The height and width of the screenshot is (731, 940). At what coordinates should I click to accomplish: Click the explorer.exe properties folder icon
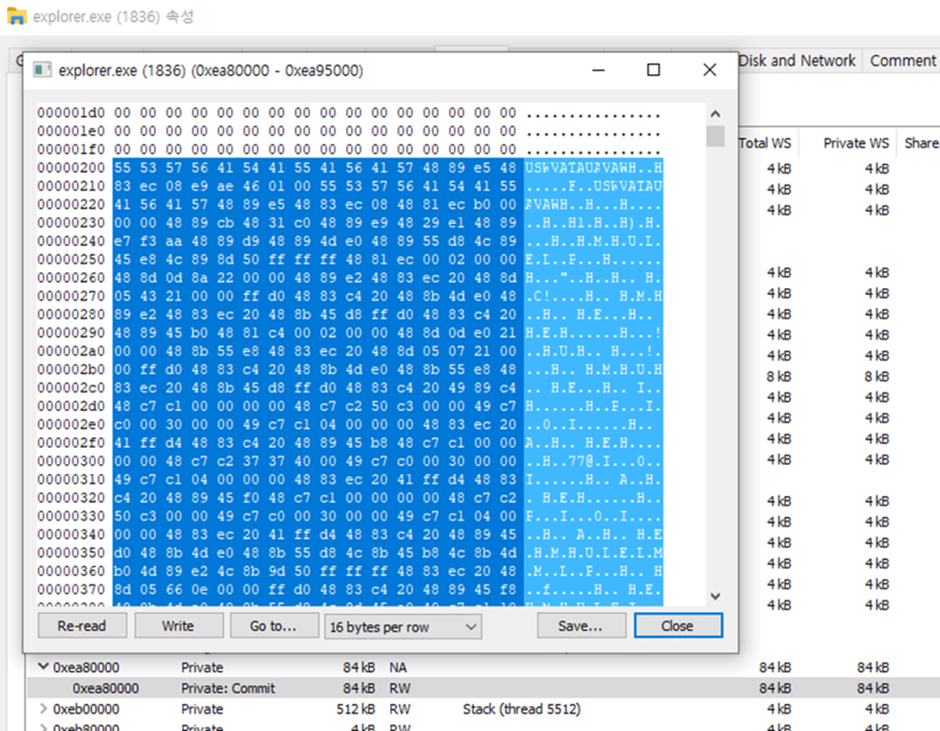tap(16, 16)
